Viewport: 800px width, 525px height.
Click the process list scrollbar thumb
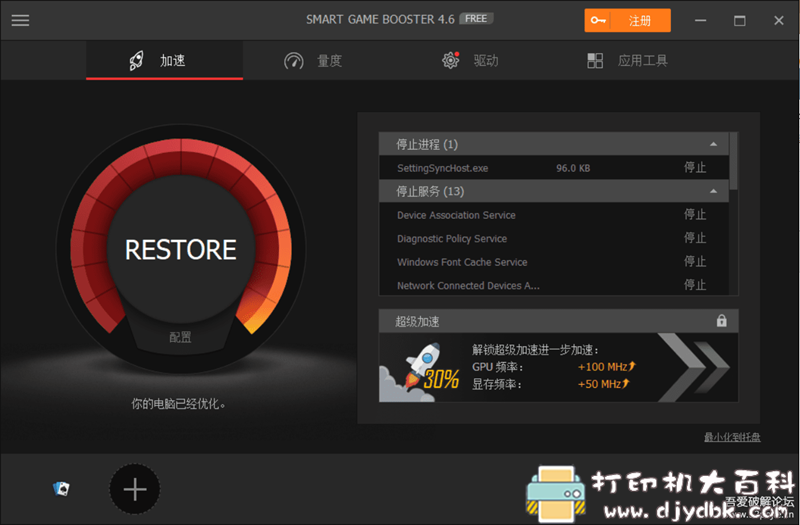734,161
